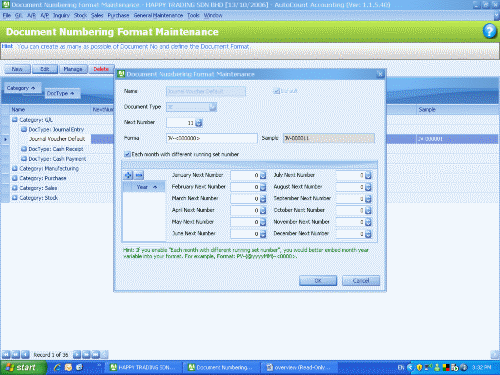
Task: Open the General Maintenance menu
Action: (x=158, y=15)
